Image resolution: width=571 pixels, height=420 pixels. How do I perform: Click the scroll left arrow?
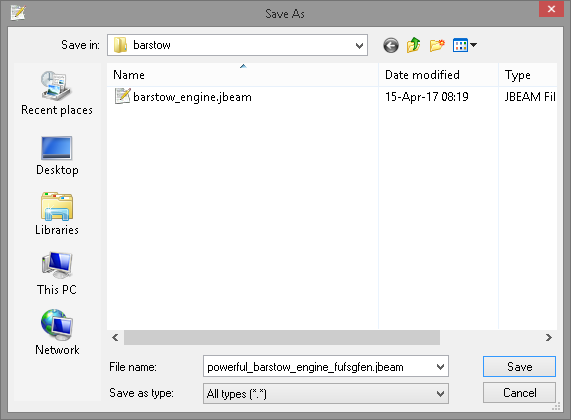pyautogui.click(x=115, y=338)
